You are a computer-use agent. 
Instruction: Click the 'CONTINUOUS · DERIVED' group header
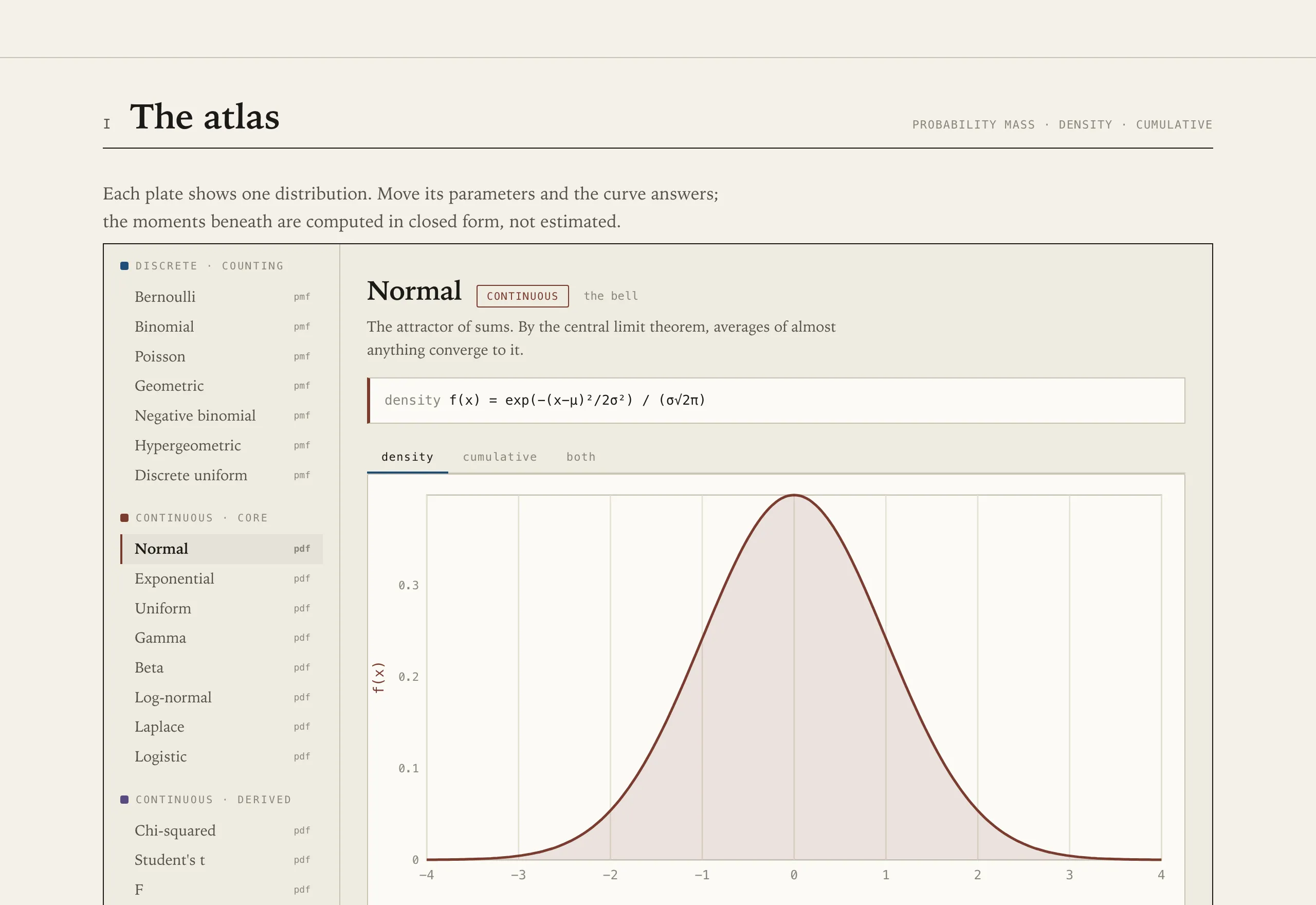coord(214,800)
